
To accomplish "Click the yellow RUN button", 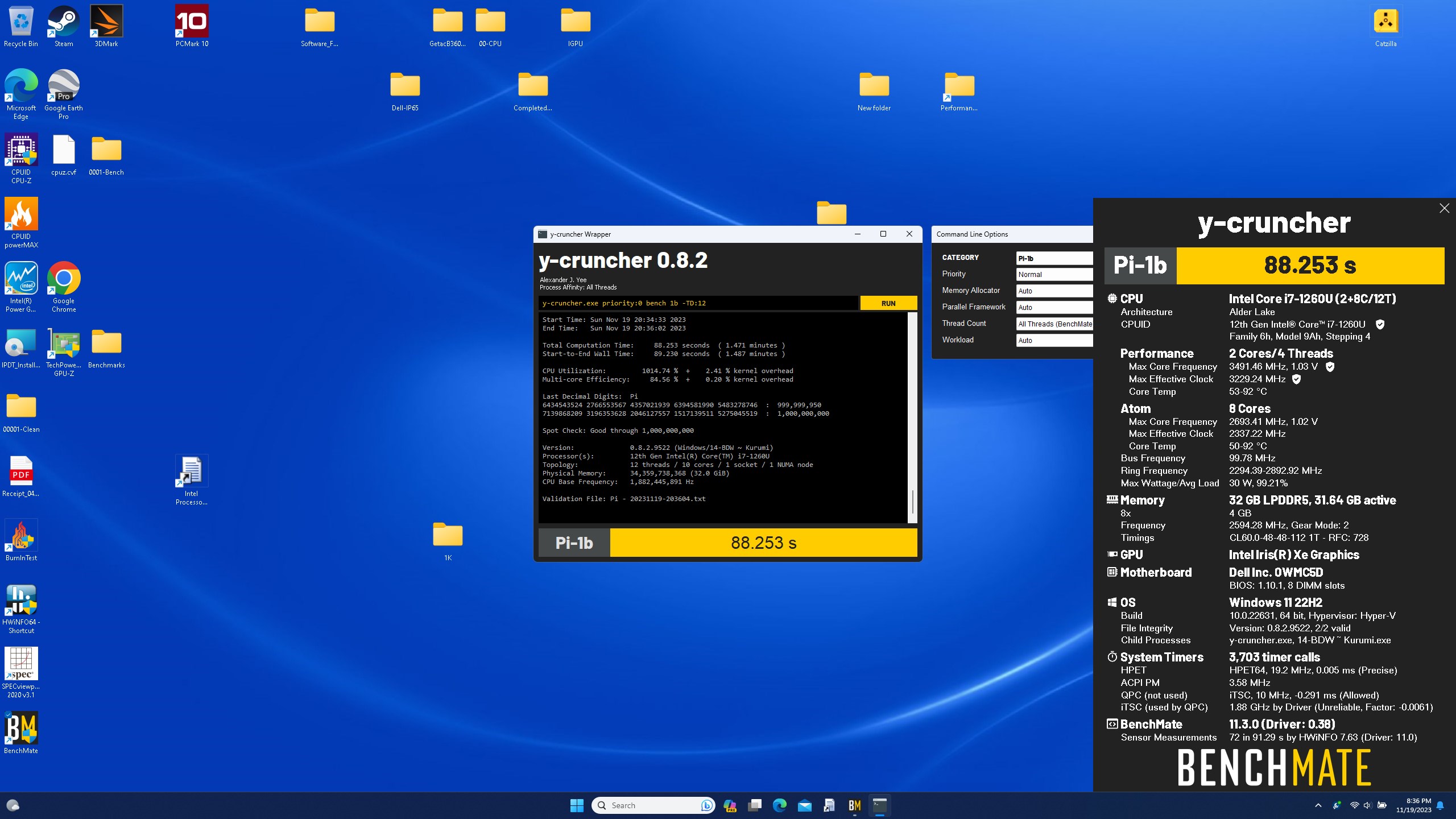I will (x=888, y=303).
